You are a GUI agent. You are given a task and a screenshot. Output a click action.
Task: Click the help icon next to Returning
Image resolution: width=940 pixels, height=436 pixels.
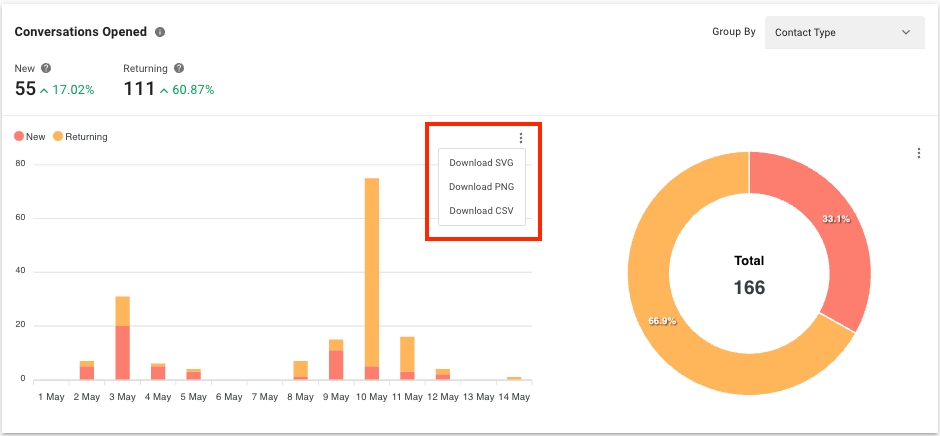point(179,68)
